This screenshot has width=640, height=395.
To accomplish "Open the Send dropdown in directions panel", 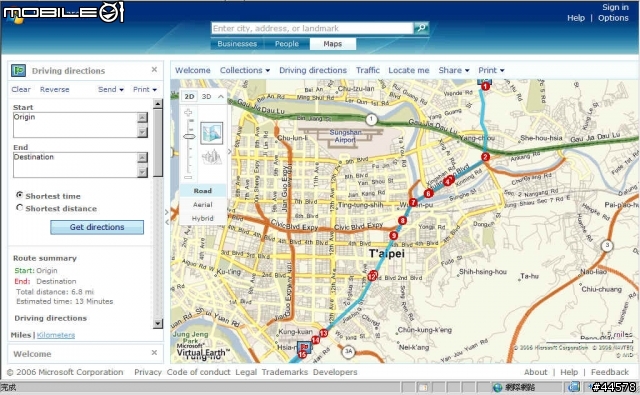I will (111, 89).
